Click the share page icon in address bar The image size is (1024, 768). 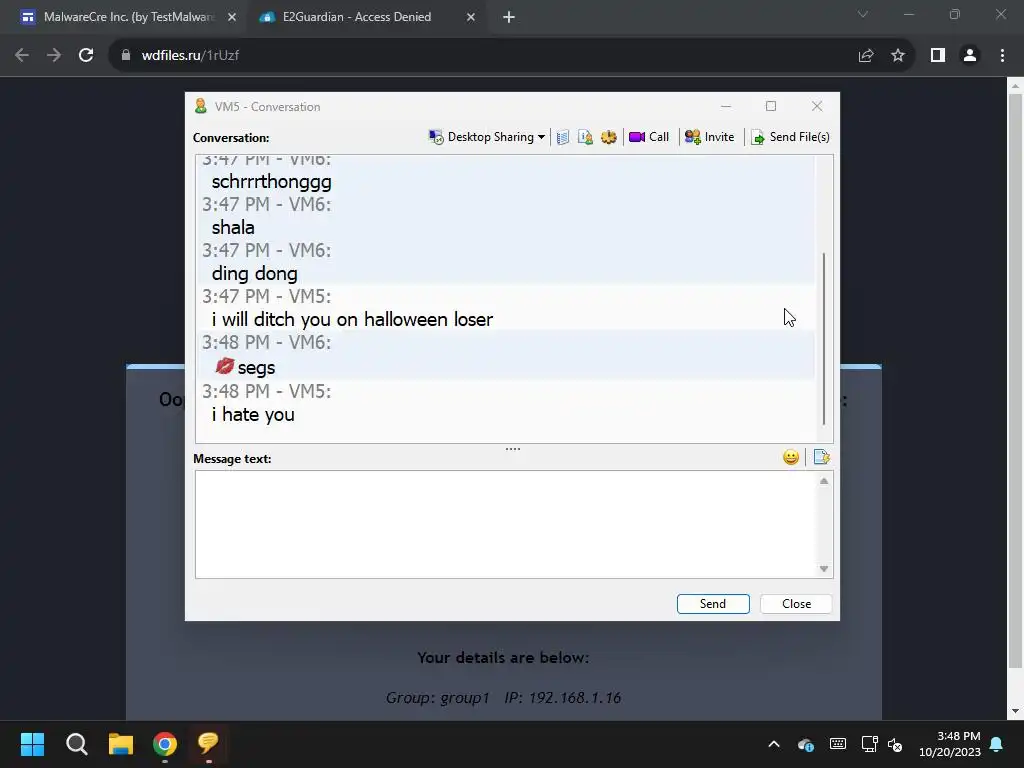(866, 56)
